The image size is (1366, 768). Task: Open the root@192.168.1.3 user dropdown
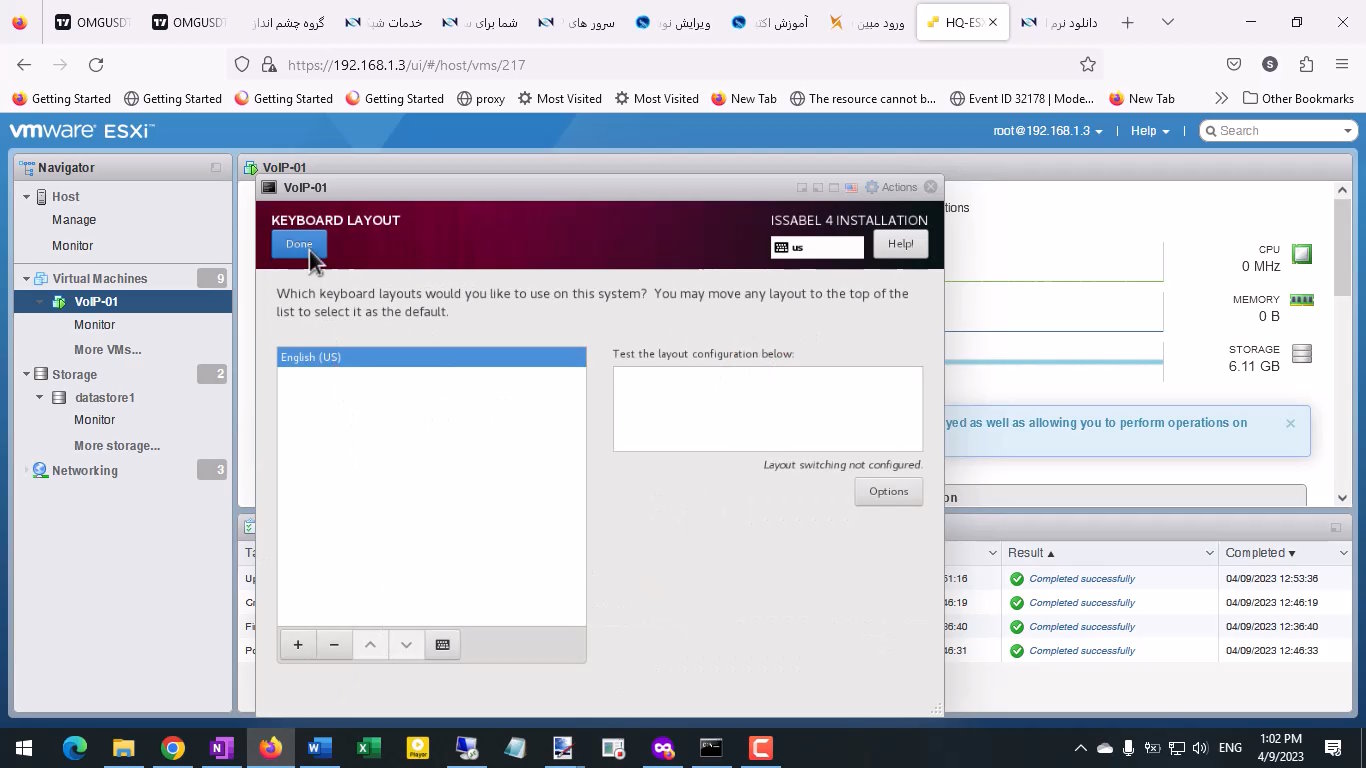tap(1048, 131)
